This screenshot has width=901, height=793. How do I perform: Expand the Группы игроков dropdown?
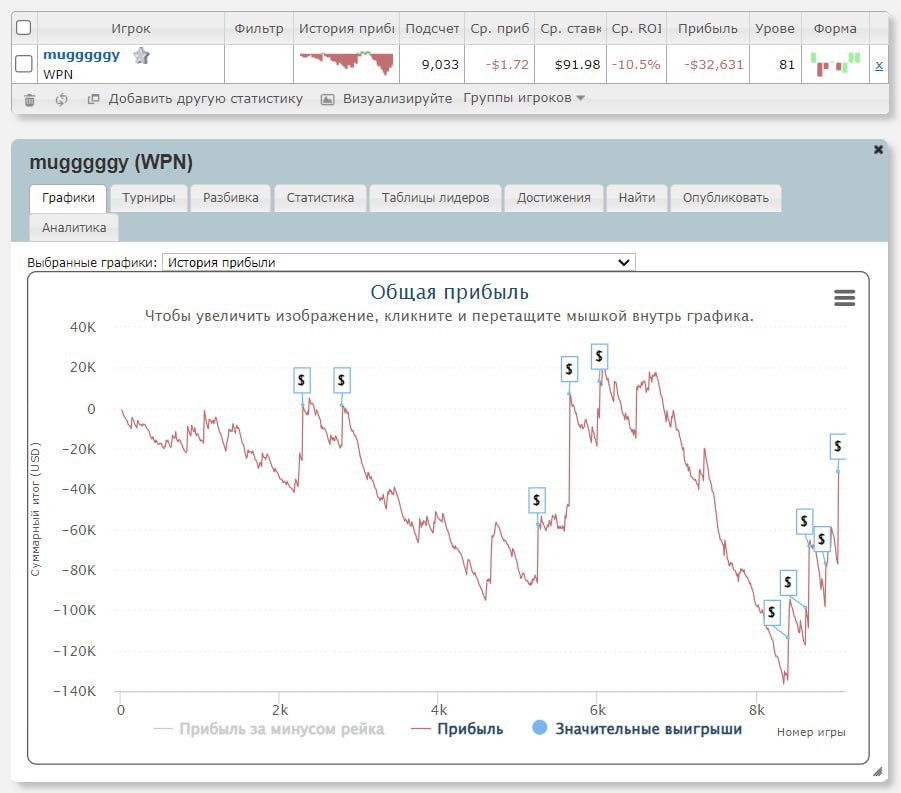point(524,98)
